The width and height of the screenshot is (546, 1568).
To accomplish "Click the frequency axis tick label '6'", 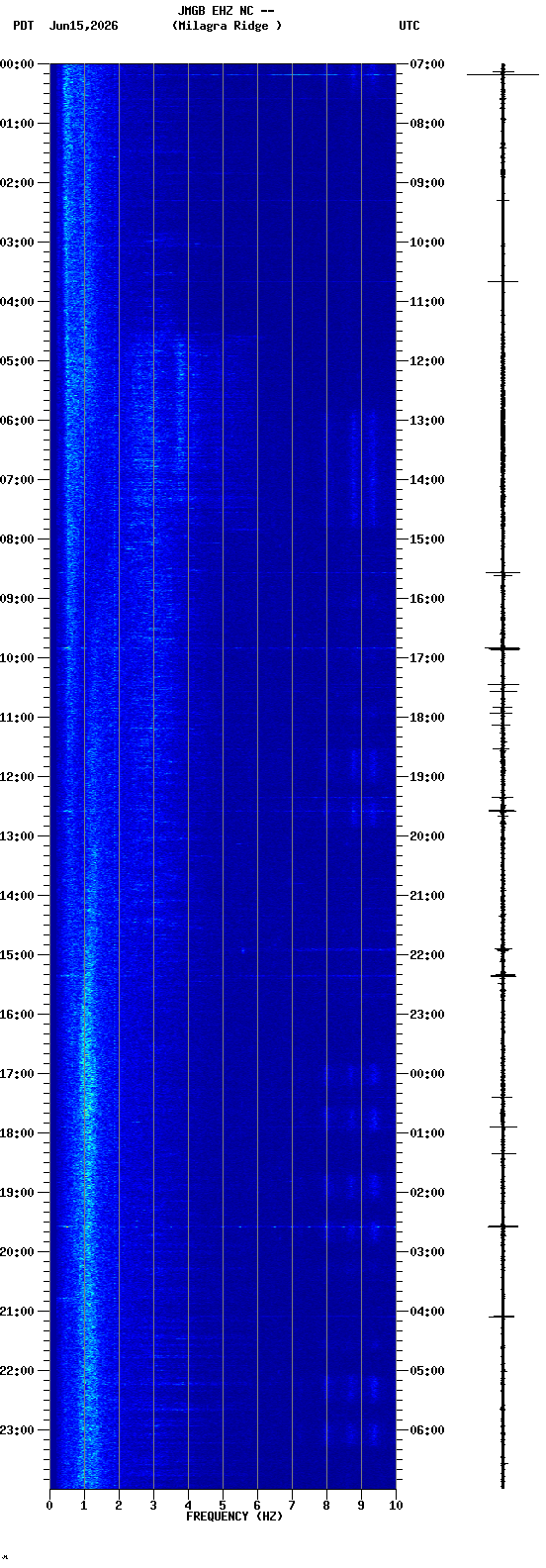I will [x=257, y=1506].
